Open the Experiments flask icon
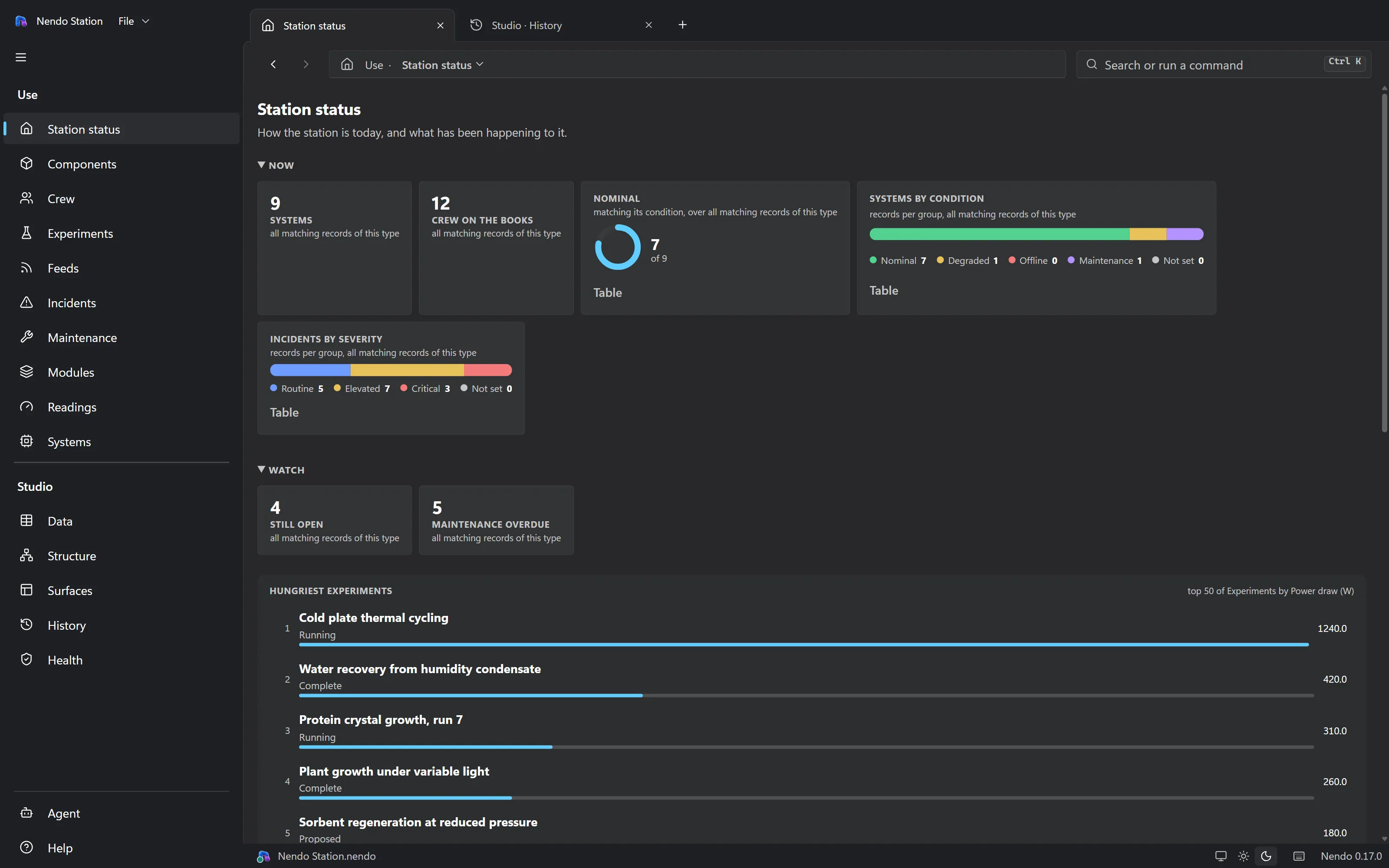The height and width of the screenshot is (868, 1389). click(26, 233)
